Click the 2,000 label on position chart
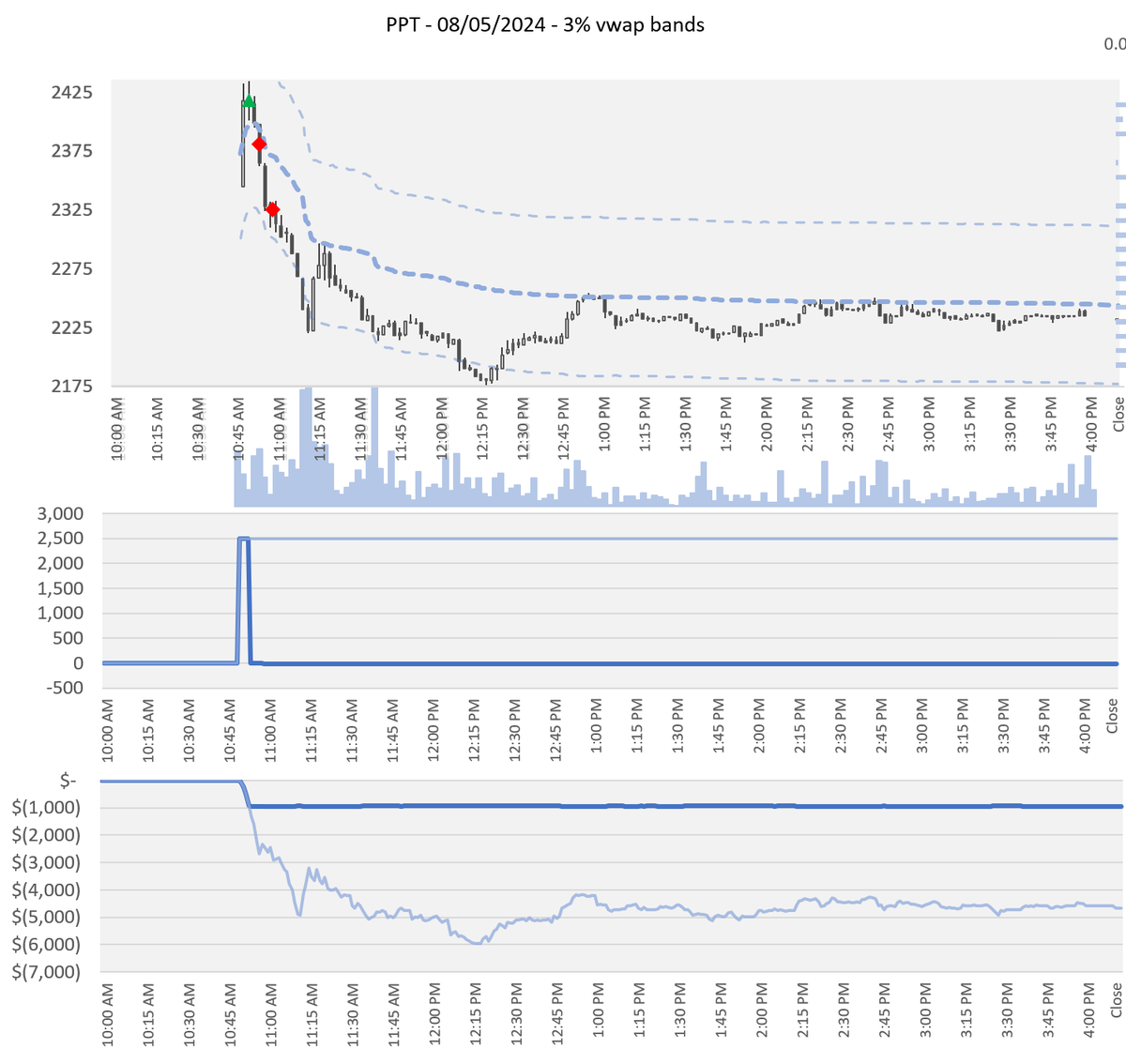 click(60, 564)
